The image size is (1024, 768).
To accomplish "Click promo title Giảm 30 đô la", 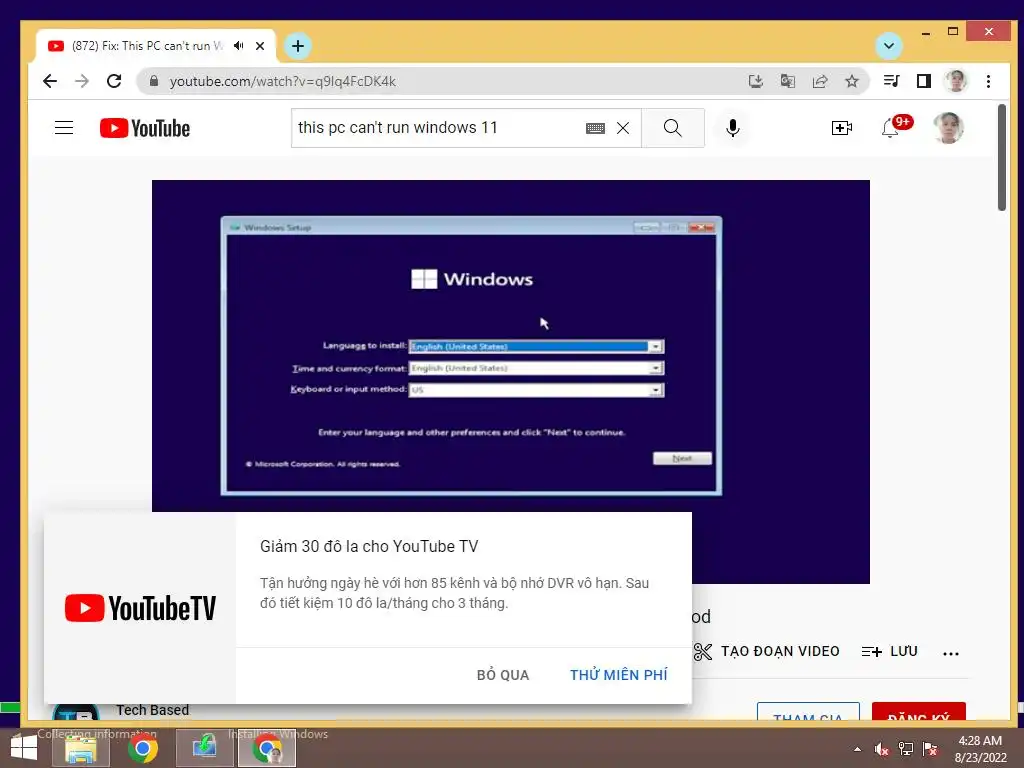I will 369,546.
